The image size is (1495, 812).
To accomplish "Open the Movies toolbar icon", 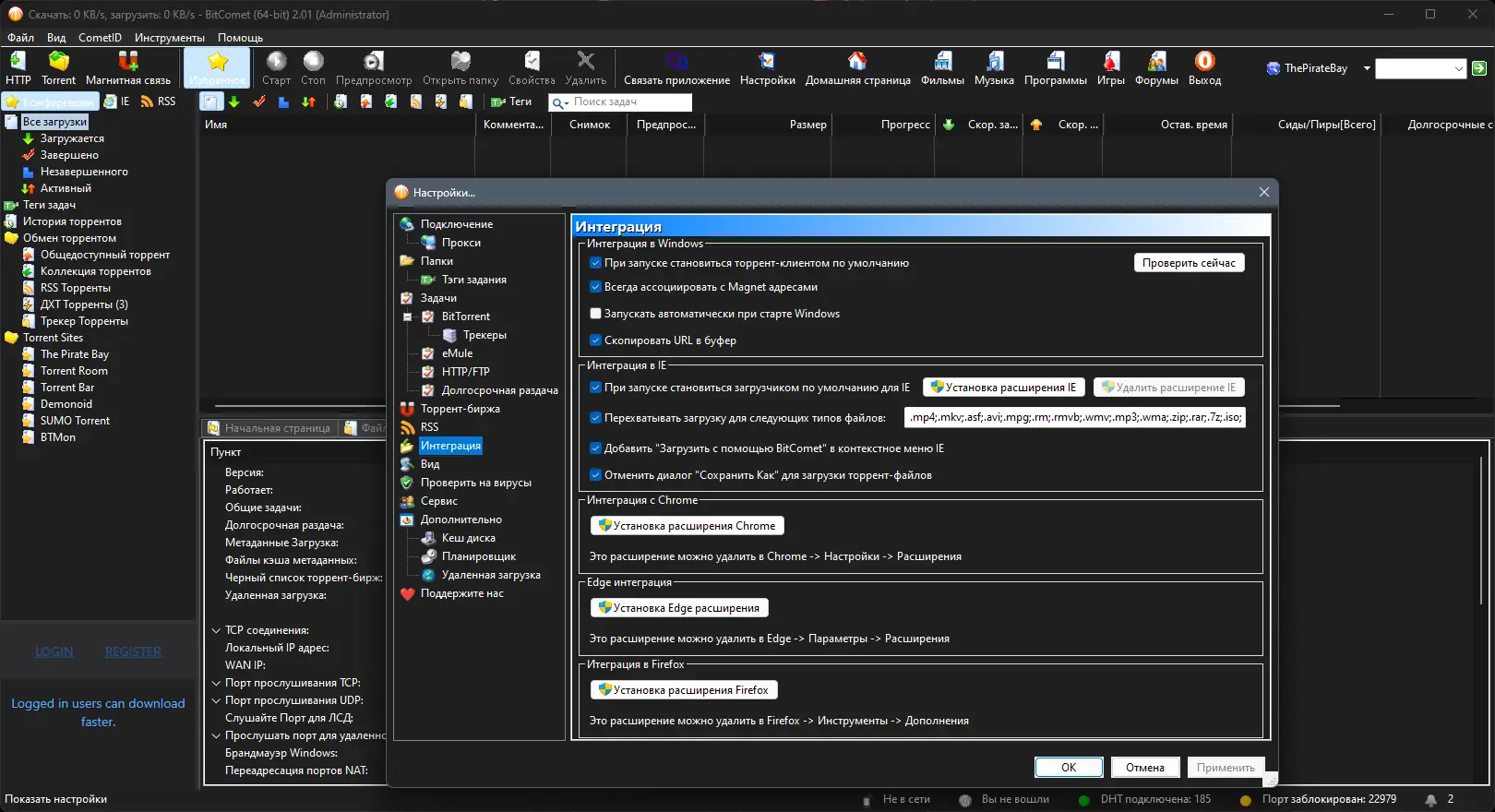I will tap(942, 62).
